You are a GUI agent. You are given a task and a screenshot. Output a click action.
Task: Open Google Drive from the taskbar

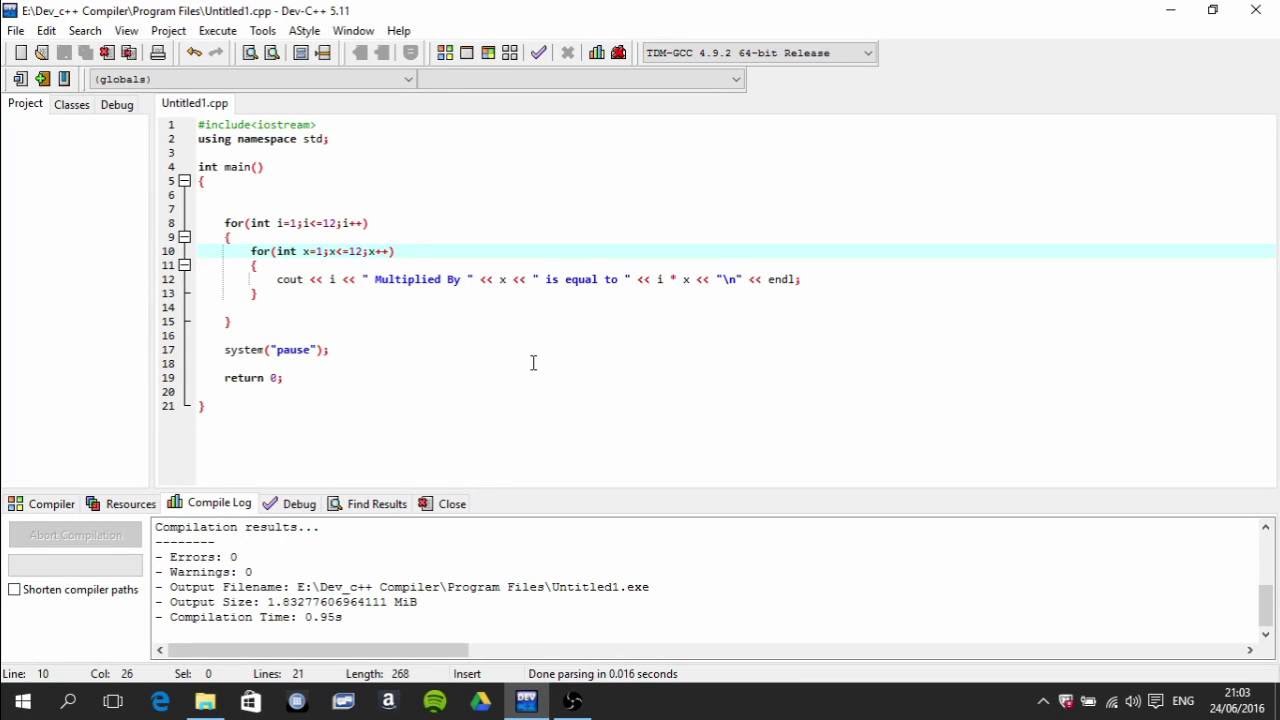coord(481,701)
